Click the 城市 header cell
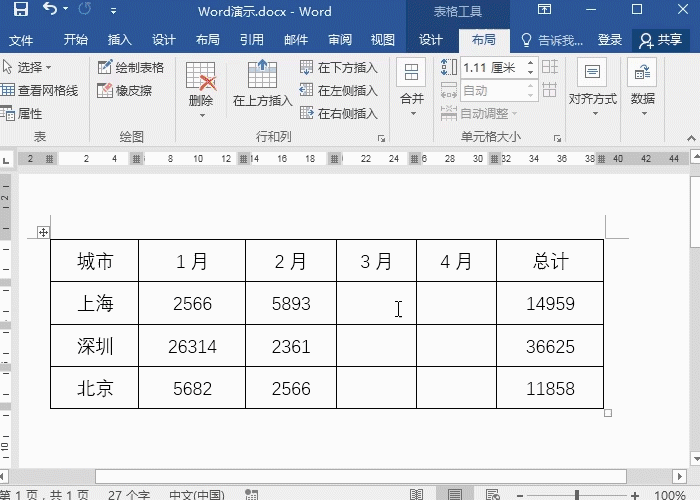This screenshot has height=500, width=700. tap(95, 261)
